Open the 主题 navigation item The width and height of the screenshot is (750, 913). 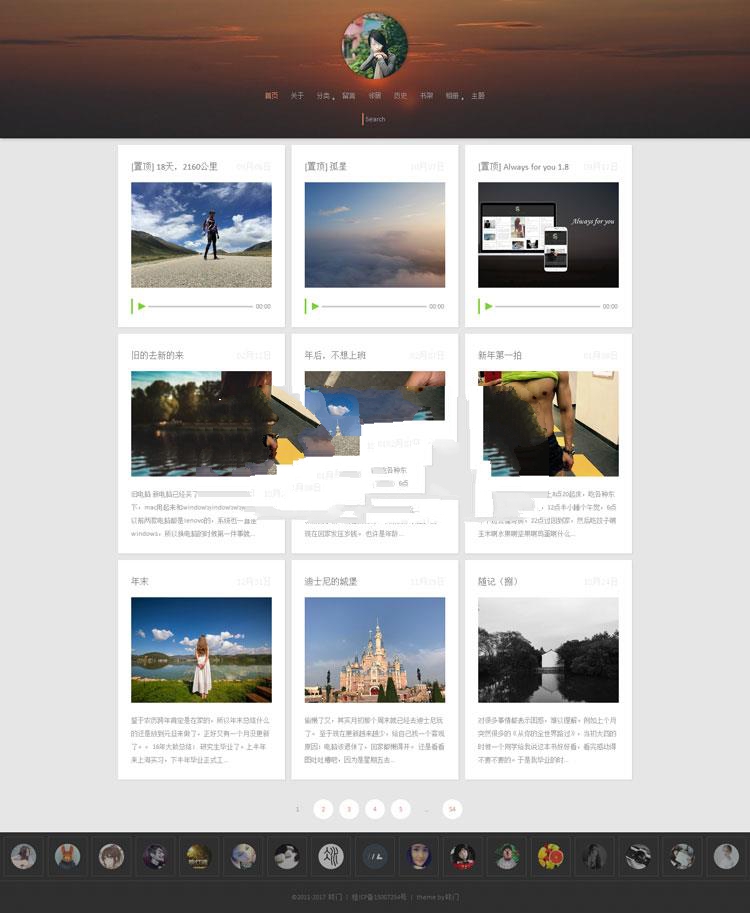coord(478,96)
